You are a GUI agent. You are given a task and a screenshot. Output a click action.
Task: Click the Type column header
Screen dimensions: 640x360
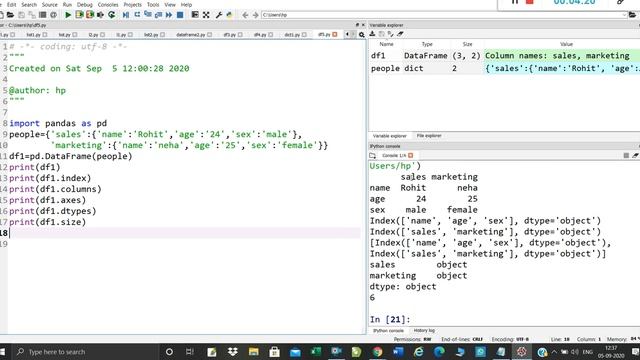tap(427, 44)
